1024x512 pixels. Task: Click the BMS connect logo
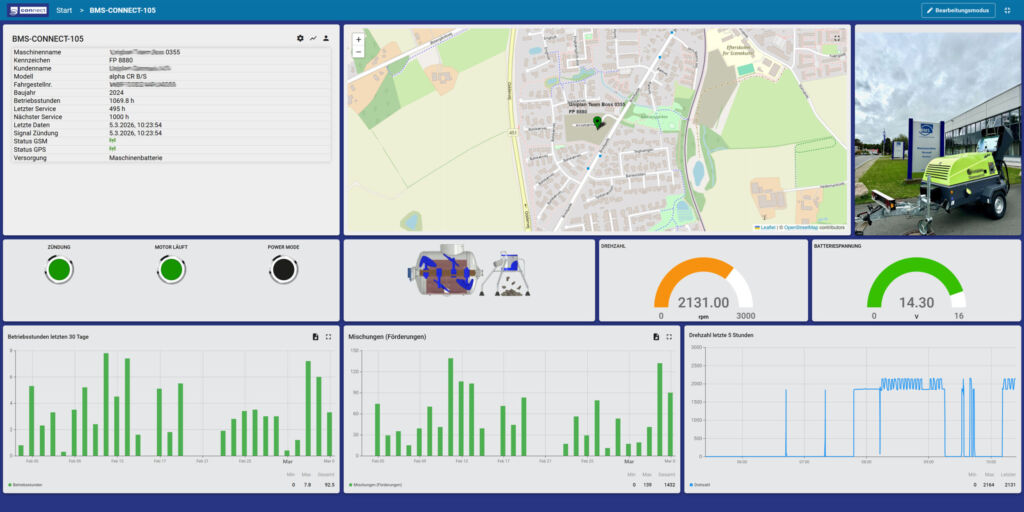28,10
